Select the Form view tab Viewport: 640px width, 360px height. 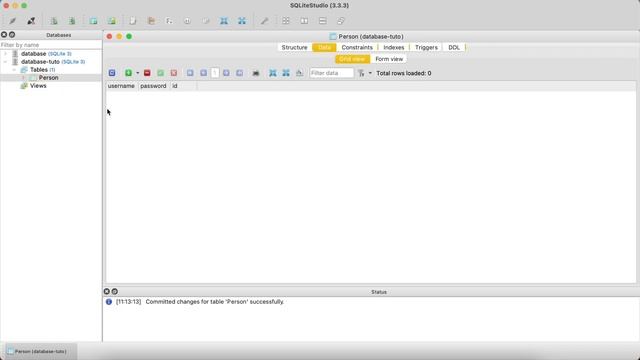(x=389, y=59)
